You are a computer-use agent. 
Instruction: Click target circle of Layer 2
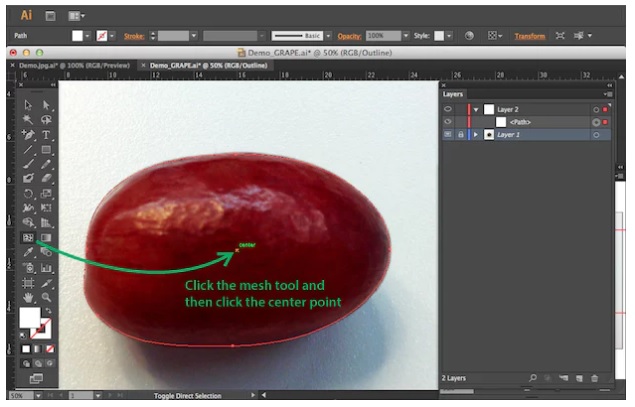point(596,110)
